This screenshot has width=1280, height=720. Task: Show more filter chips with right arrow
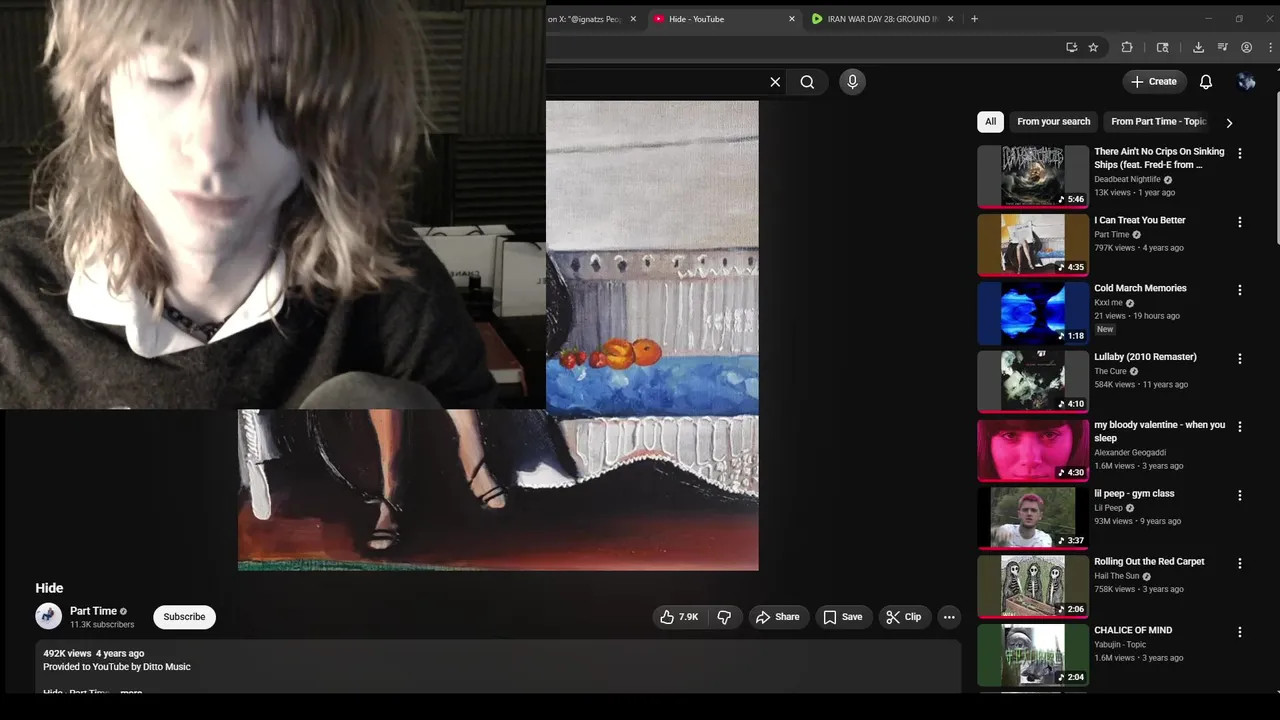1229,123
